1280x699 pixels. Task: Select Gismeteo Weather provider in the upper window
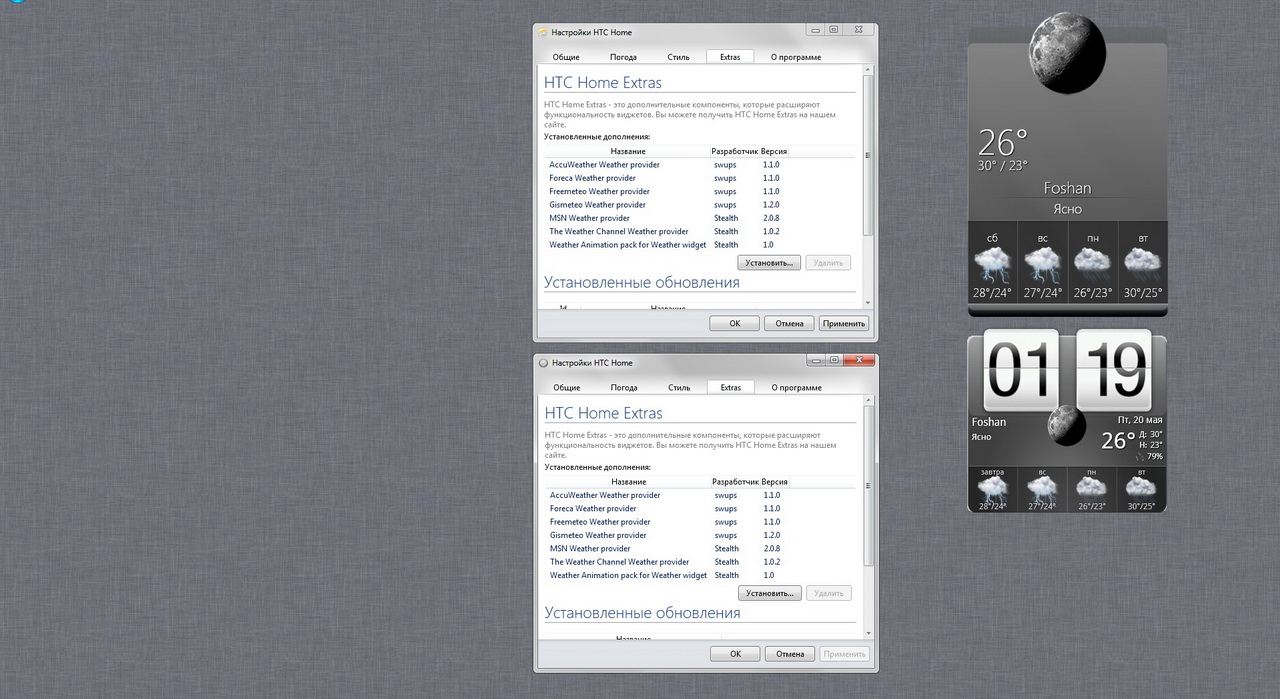tap(700, 205)
